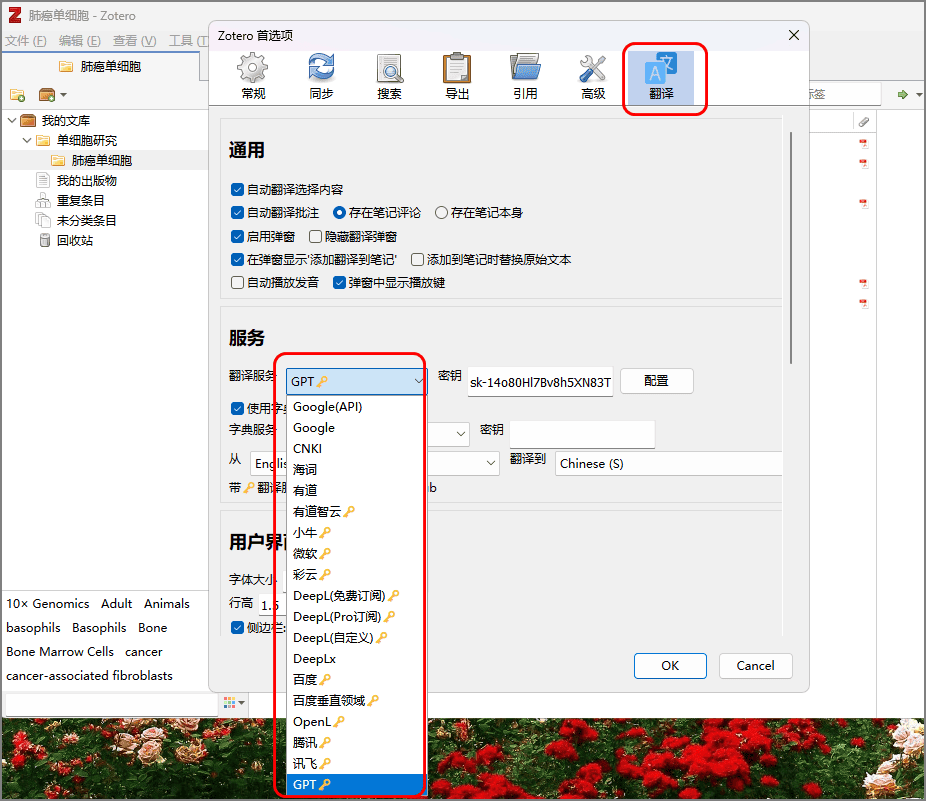Click the highlighted 翻译 (Translate) icon

(664, 75)
